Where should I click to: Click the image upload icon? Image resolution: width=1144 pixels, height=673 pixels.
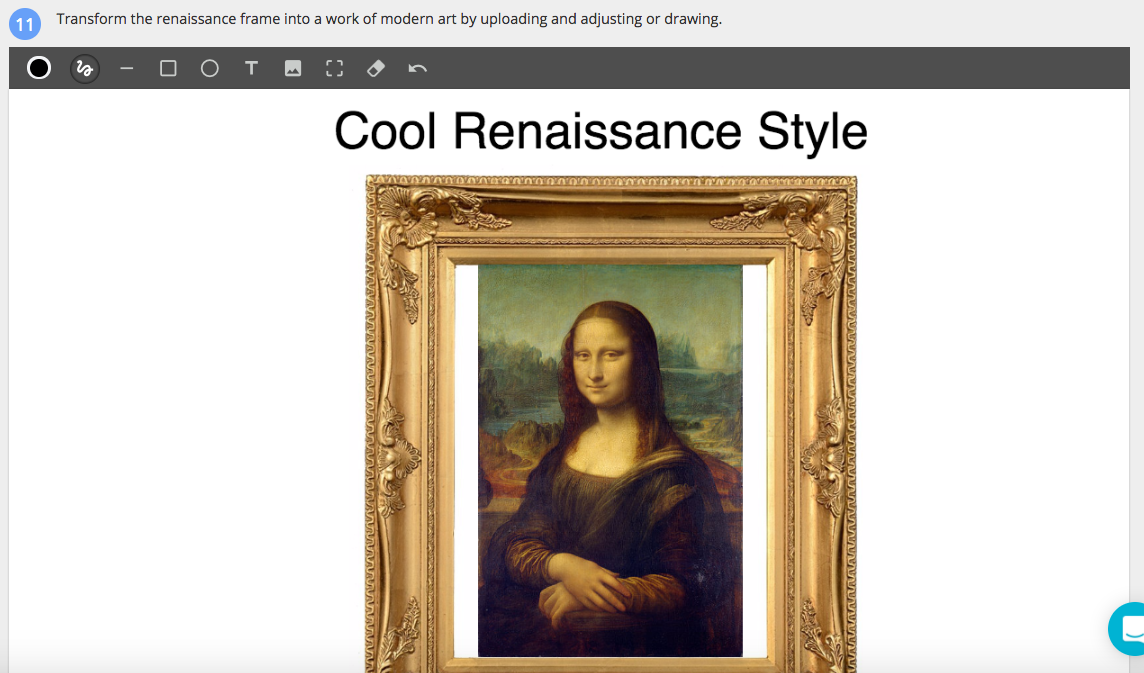pyautogui.click(x=293, y=69)
